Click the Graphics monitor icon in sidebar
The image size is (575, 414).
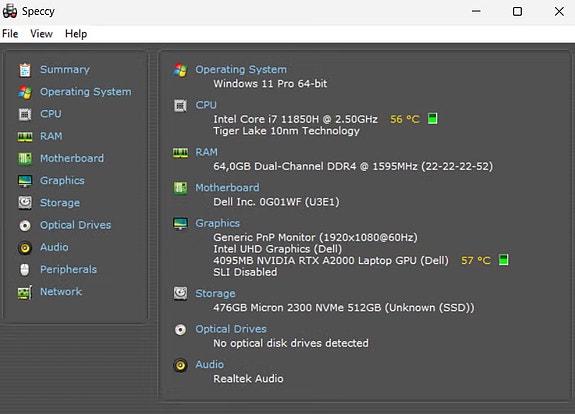click(25, 181)
